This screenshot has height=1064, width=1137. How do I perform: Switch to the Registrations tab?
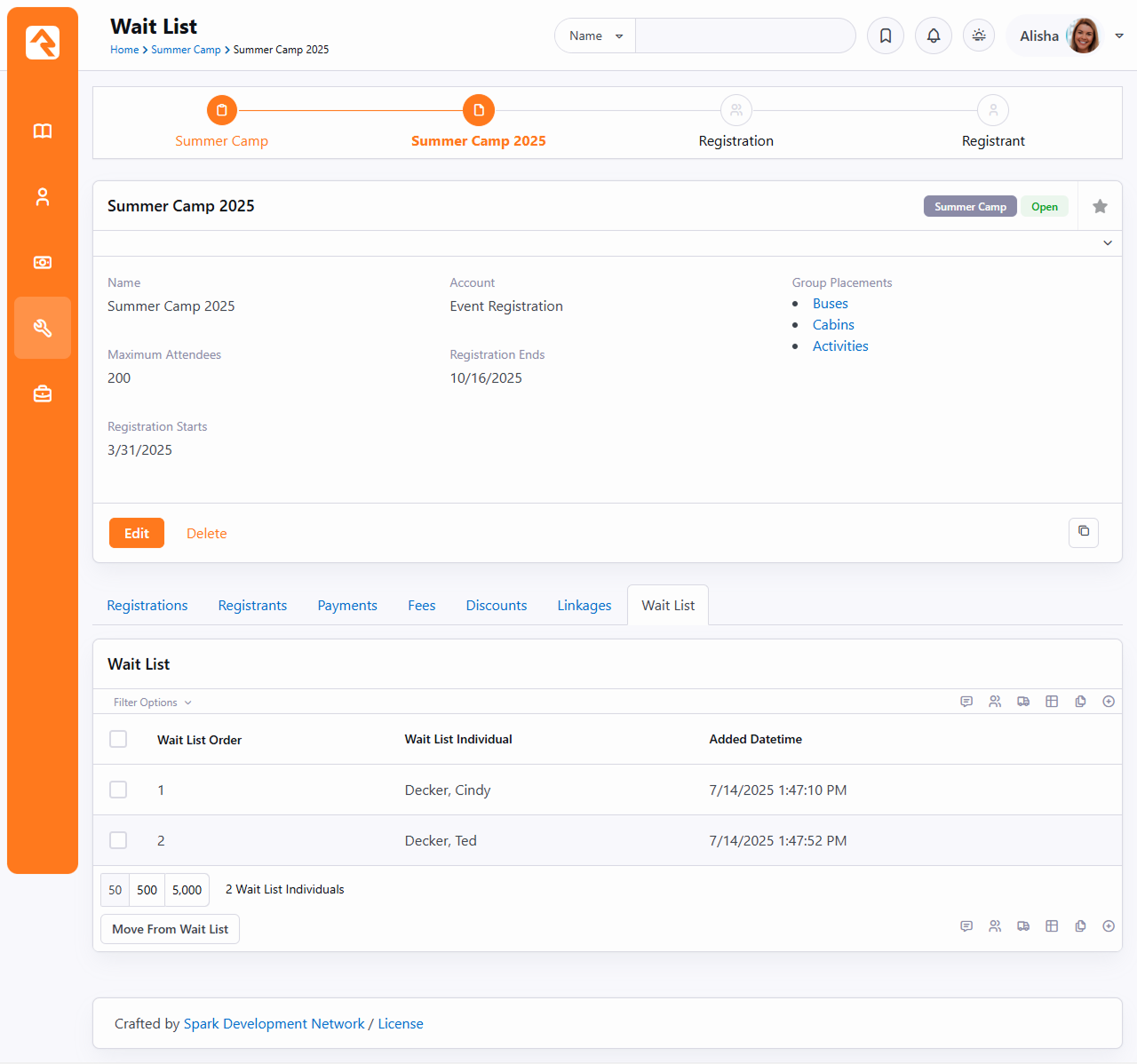[x=147, y=606]
